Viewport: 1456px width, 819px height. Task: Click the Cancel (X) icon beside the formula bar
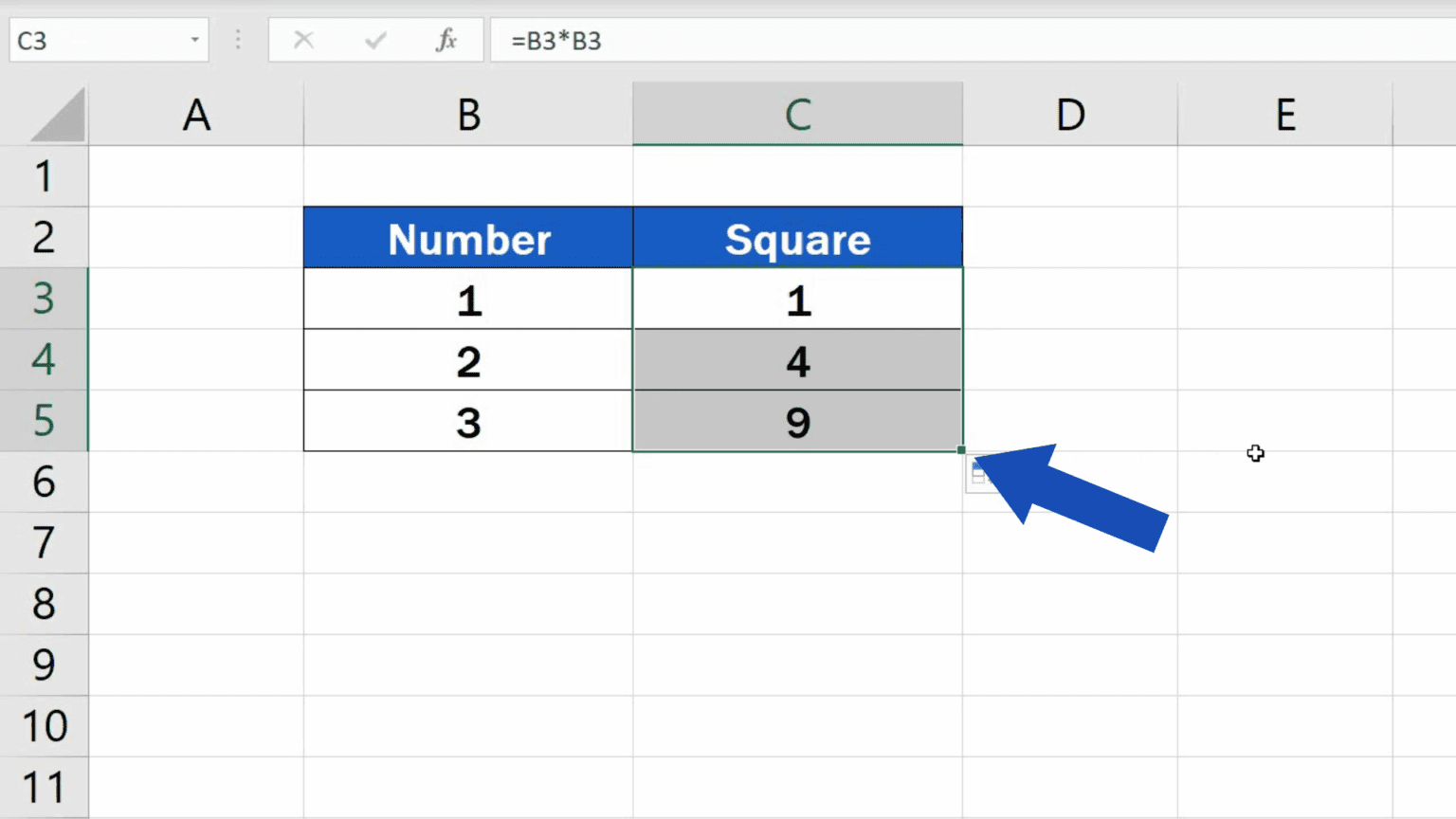[303, 40]
